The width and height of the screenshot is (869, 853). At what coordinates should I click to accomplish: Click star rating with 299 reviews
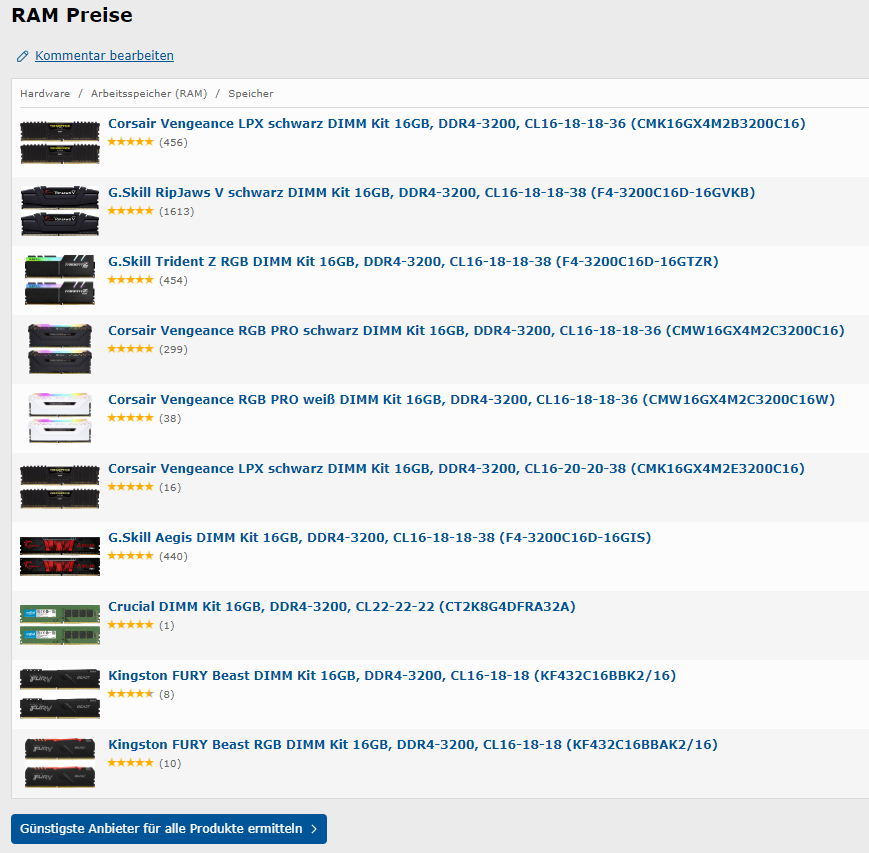(130, 349)
